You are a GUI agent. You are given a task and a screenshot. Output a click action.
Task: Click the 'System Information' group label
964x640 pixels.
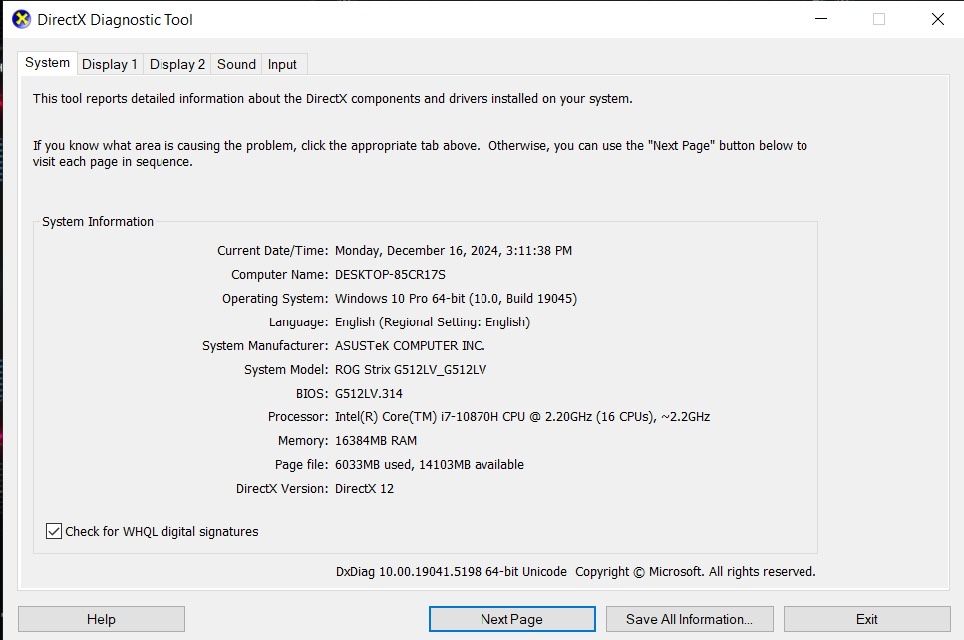[98, 222]
